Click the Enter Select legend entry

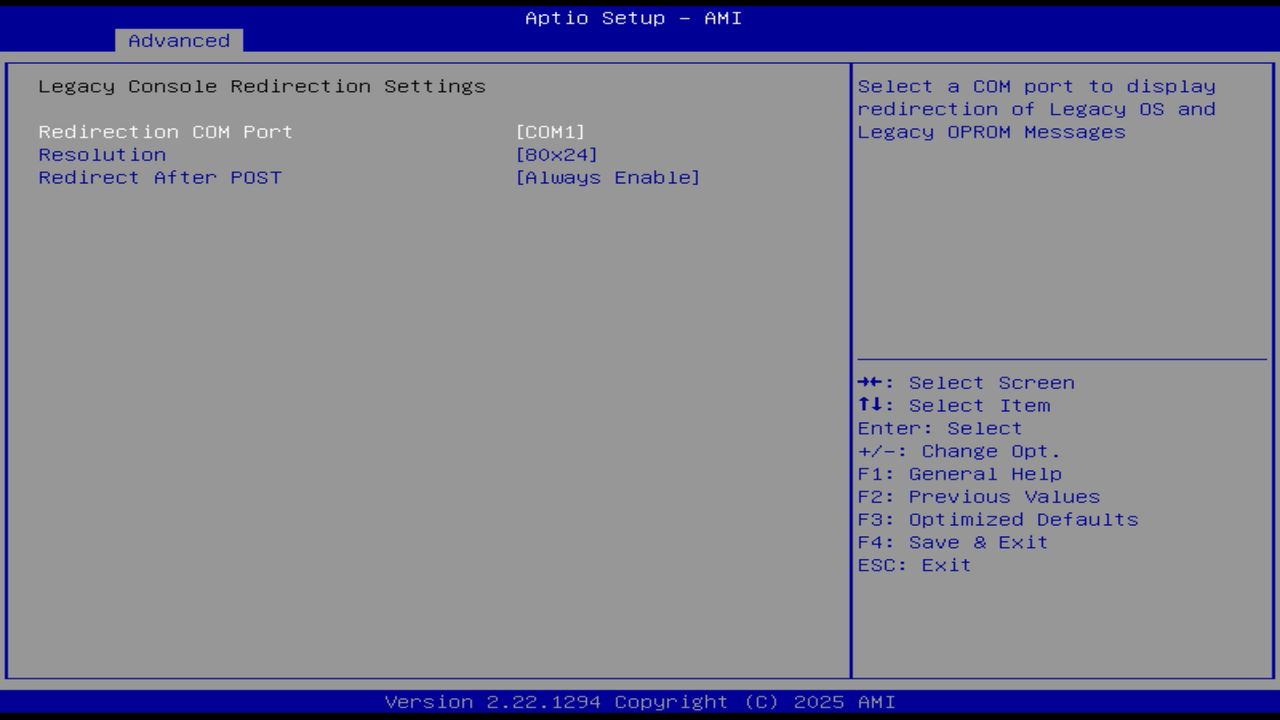pos(940,427)
